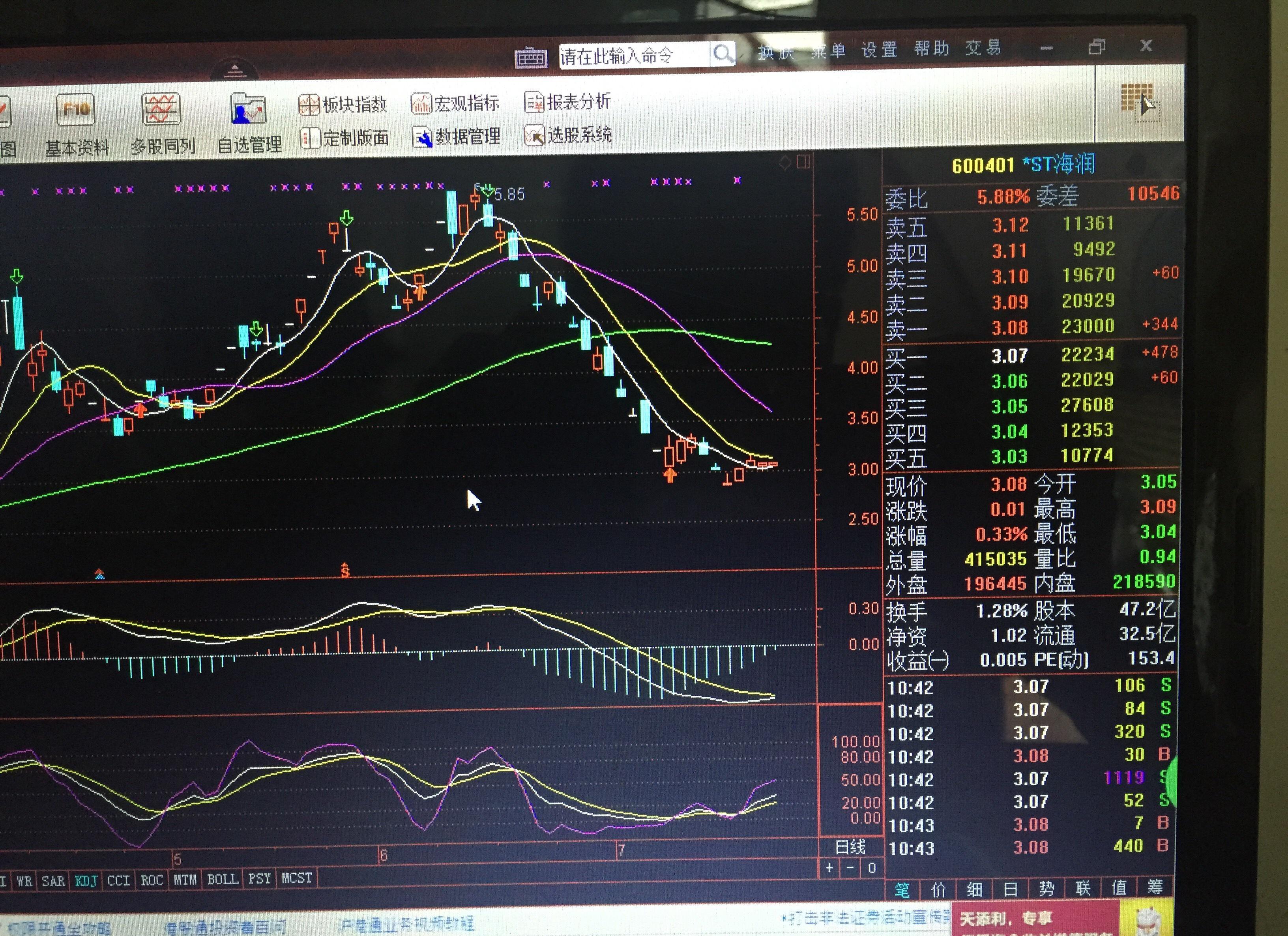
Task: Select the WR indicator tab
Action: point(24,881)
